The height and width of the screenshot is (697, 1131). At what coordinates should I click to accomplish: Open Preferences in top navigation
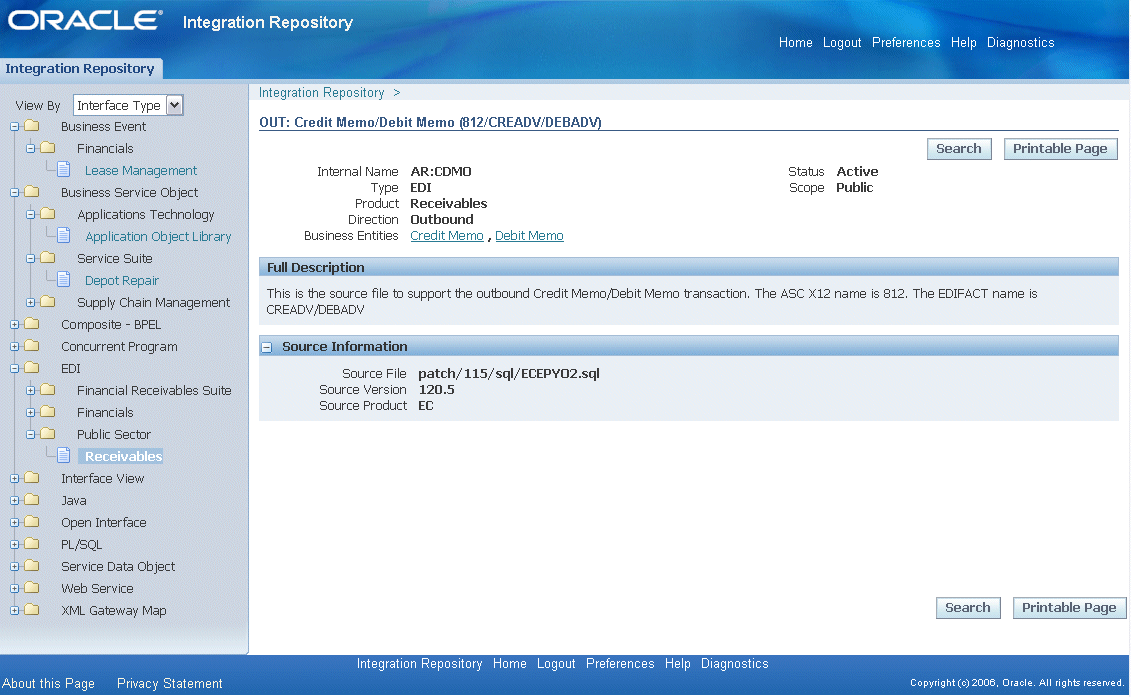click(906, 43)
